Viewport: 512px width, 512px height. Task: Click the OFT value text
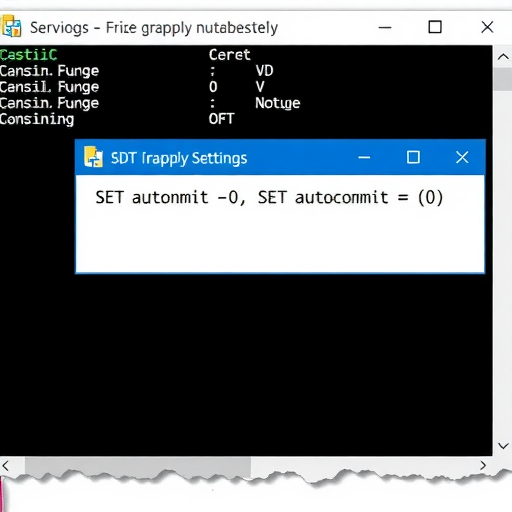pos(222,119)
